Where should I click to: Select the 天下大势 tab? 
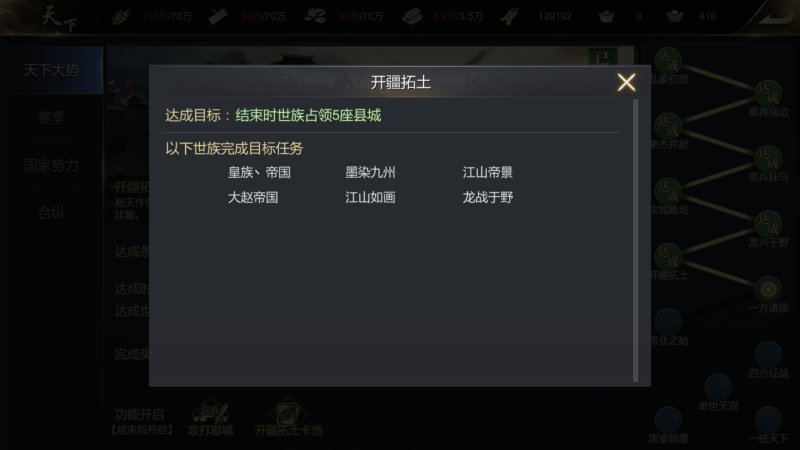pyautogui.click(x=51, y=70)
